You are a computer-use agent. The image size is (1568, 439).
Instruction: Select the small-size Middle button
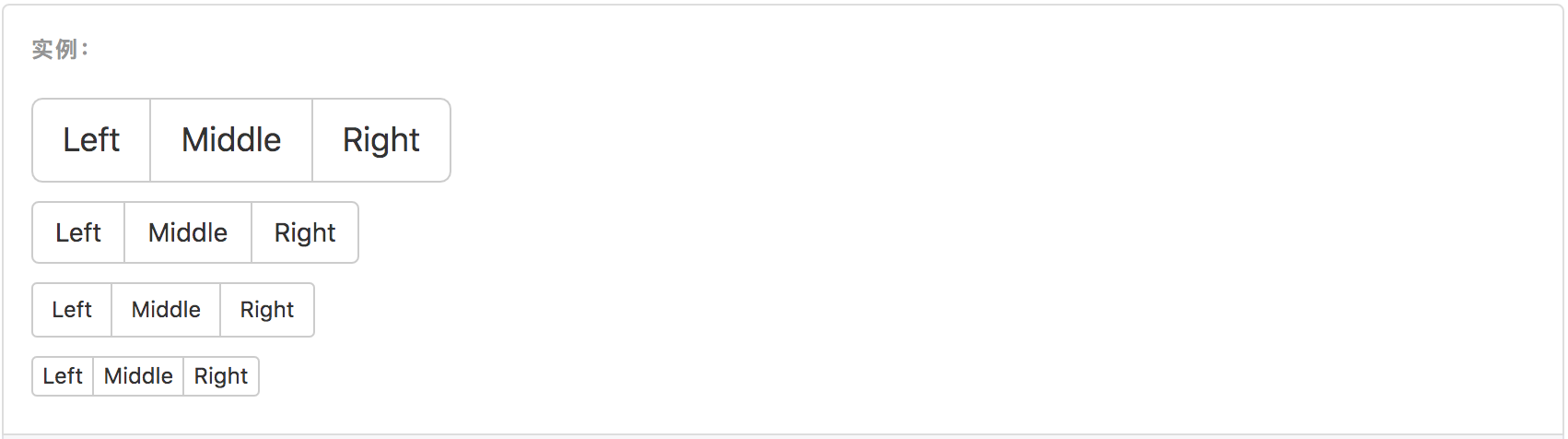point(166,310)
